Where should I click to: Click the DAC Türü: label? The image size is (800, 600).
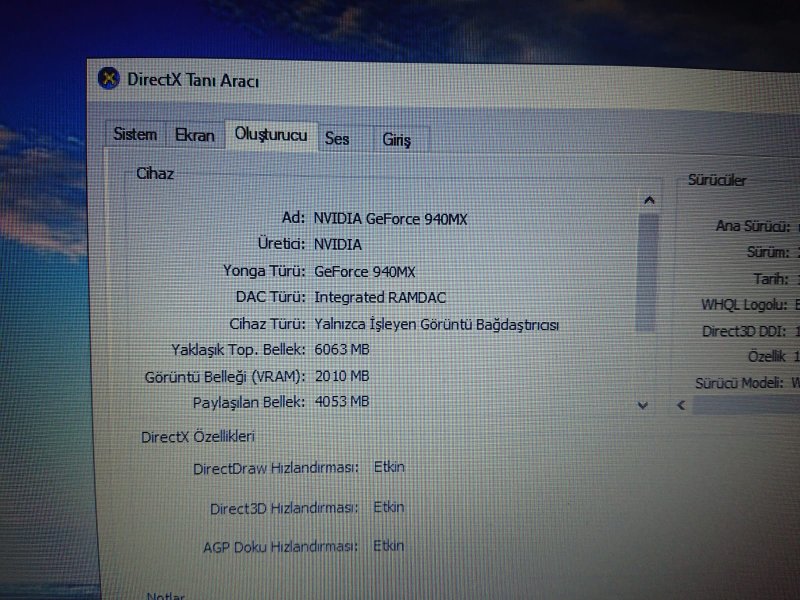(270, 296)
